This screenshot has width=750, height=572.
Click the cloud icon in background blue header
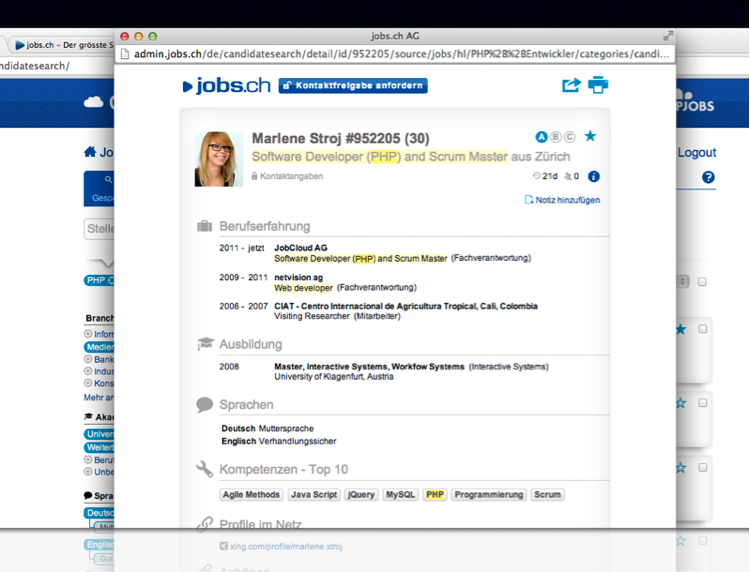click(93, 102)
